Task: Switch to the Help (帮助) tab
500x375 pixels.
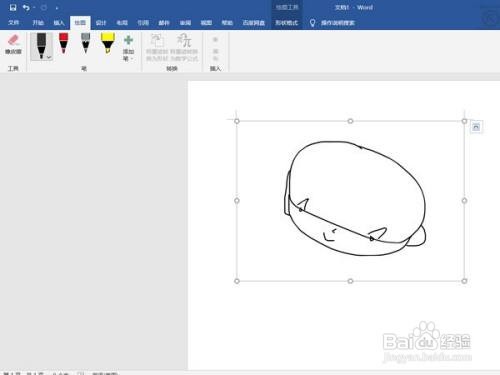Action: pyautogui.click(x=227, y=23)
